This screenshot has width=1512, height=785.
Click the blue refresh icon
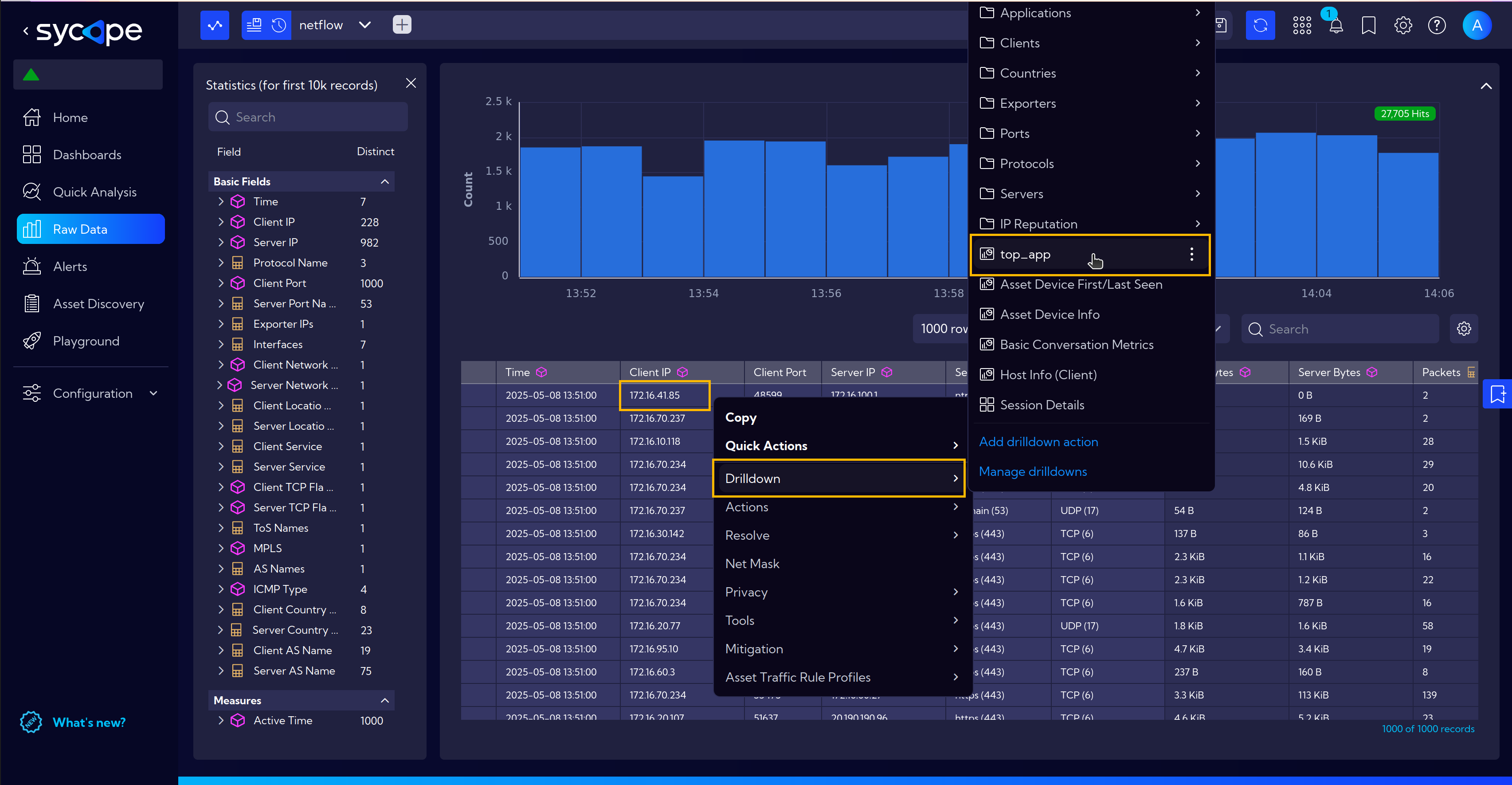tap(1260, 25)
